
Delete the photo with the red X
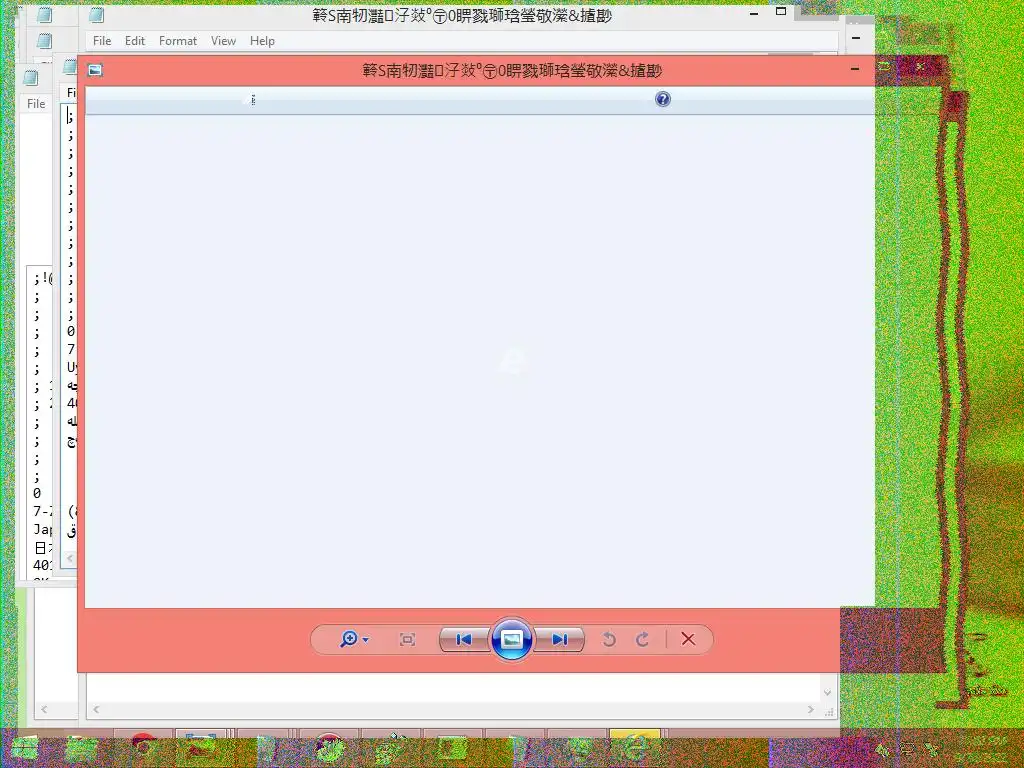(688, 639)
